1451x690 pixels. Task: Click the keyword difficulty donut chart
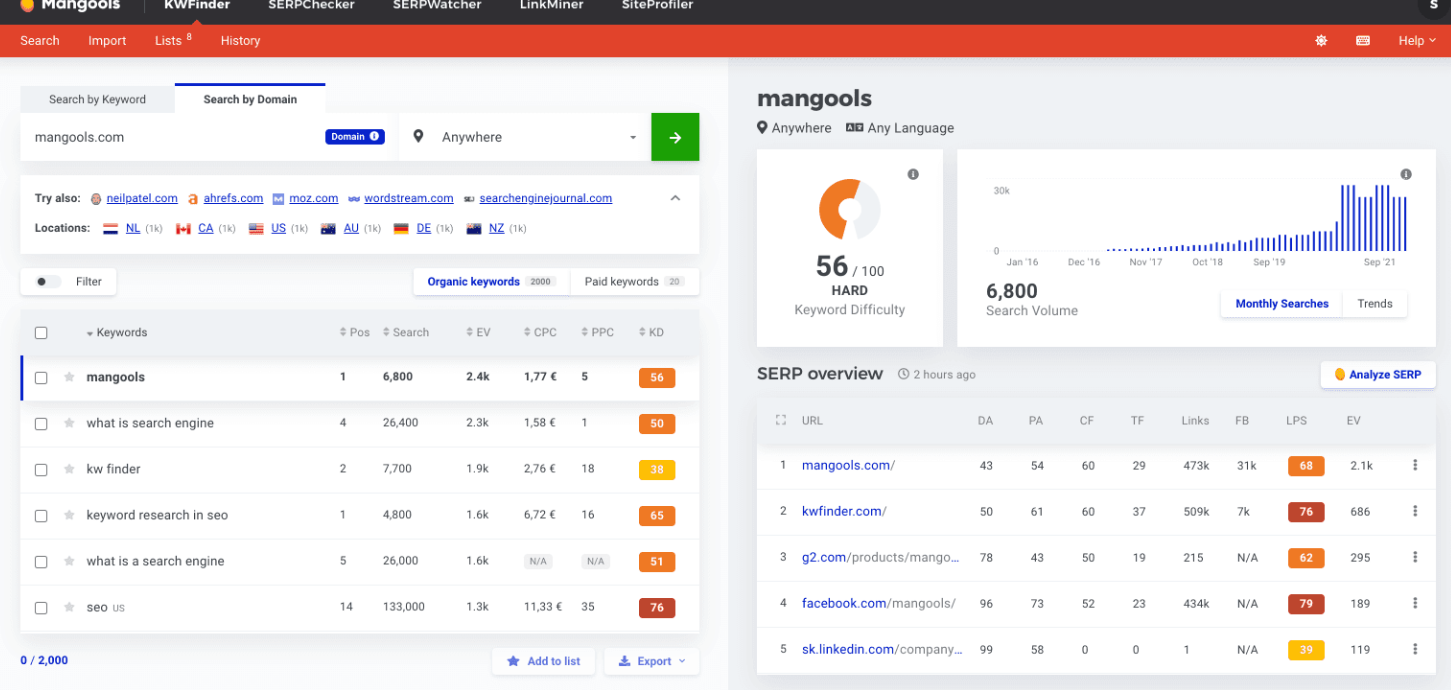(x=849, y=209)
